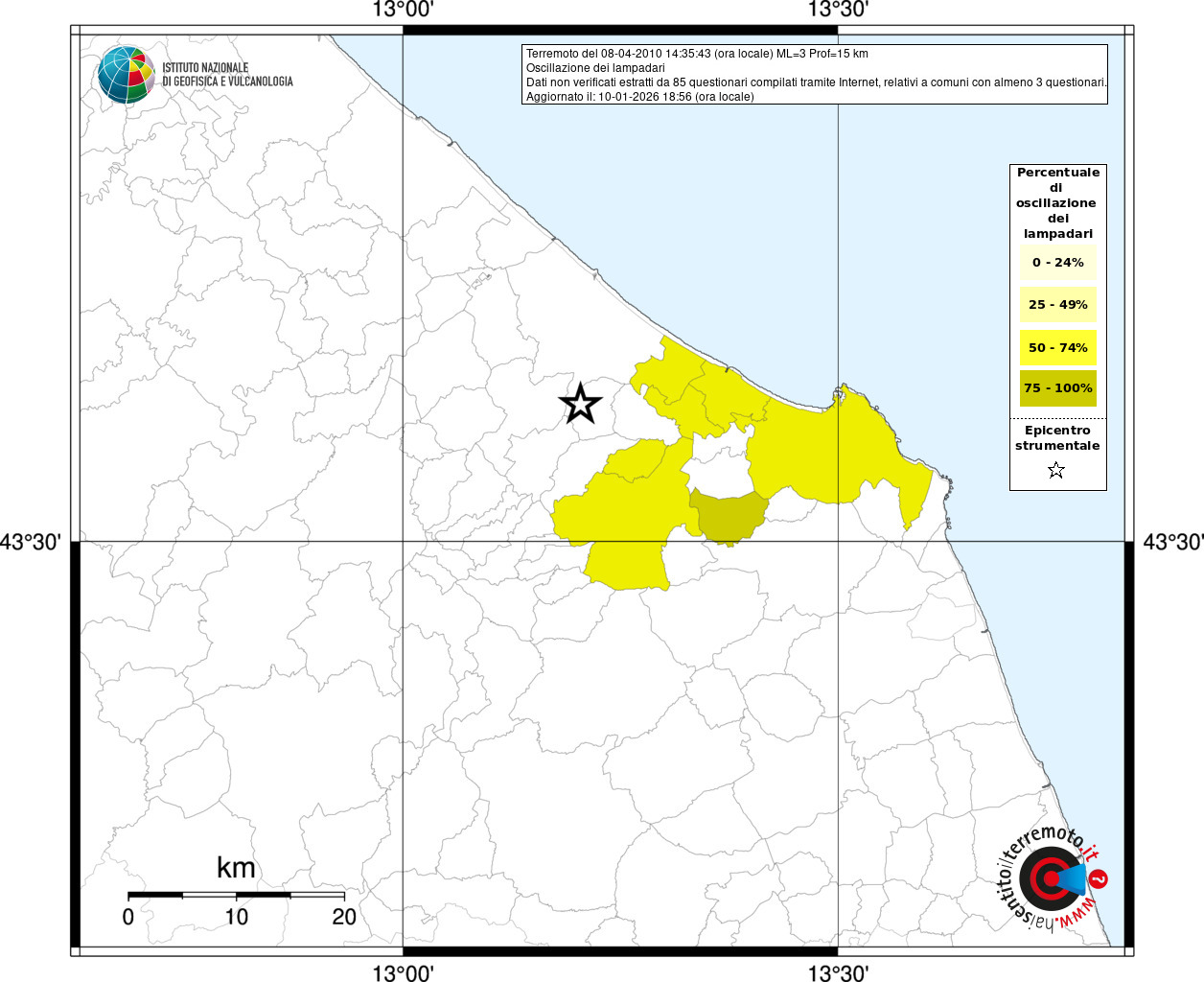Click the left 43°30' latitude label
The height and width of the screenshot is (982, 1204).
click(x=31, y=543)
